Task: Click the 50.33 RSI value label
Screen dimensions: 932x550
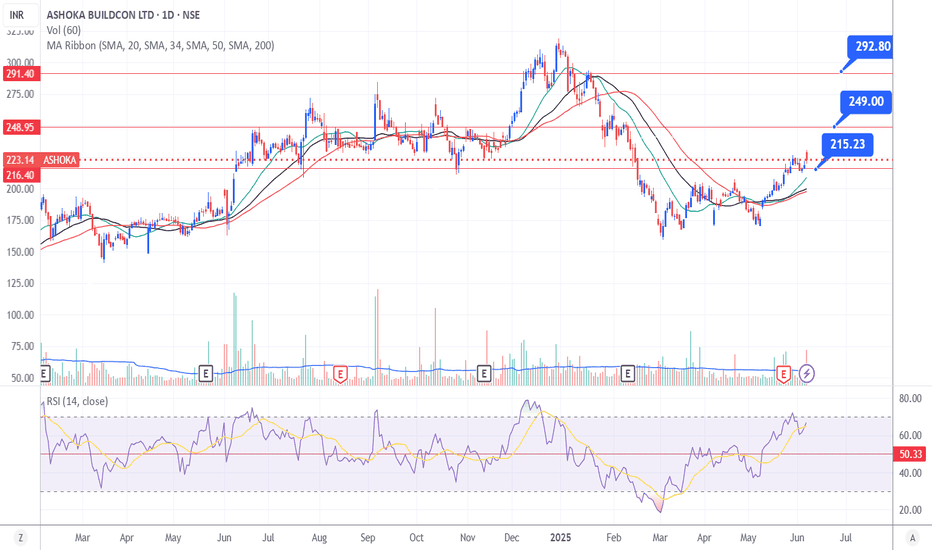Action: [910, 454]
